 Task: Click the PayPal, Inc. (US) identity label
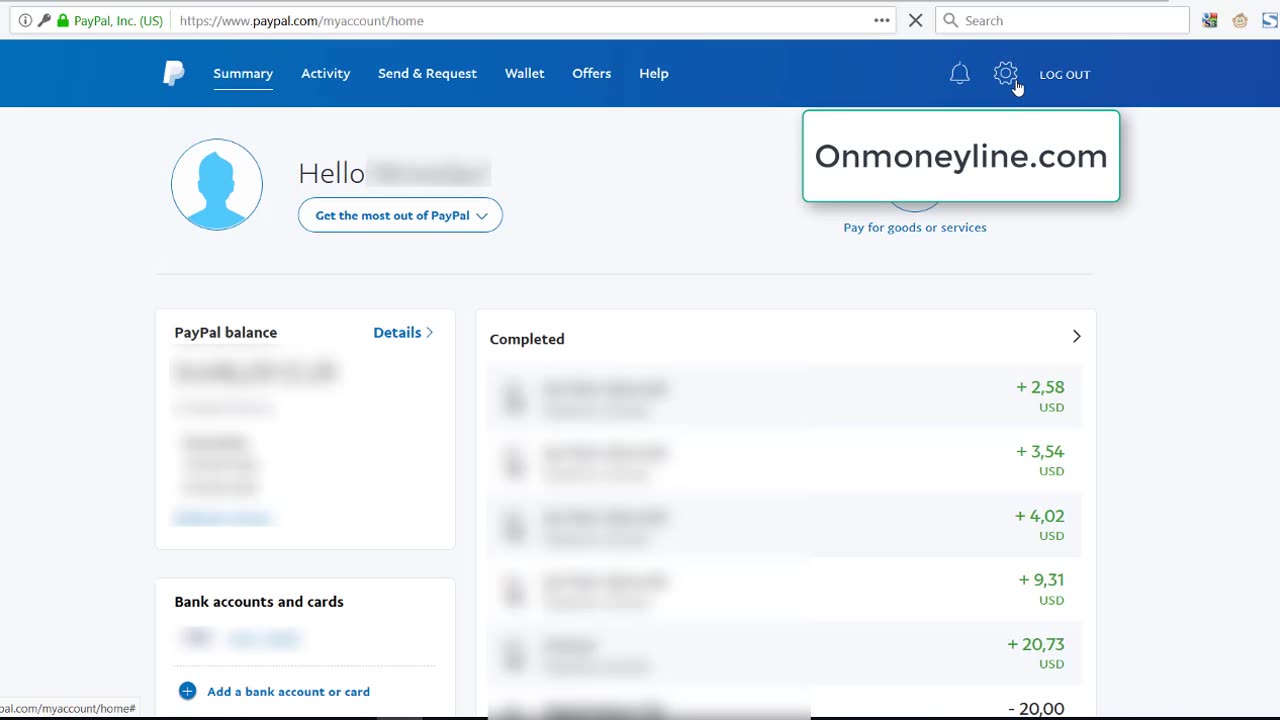[x=118, y=20]
